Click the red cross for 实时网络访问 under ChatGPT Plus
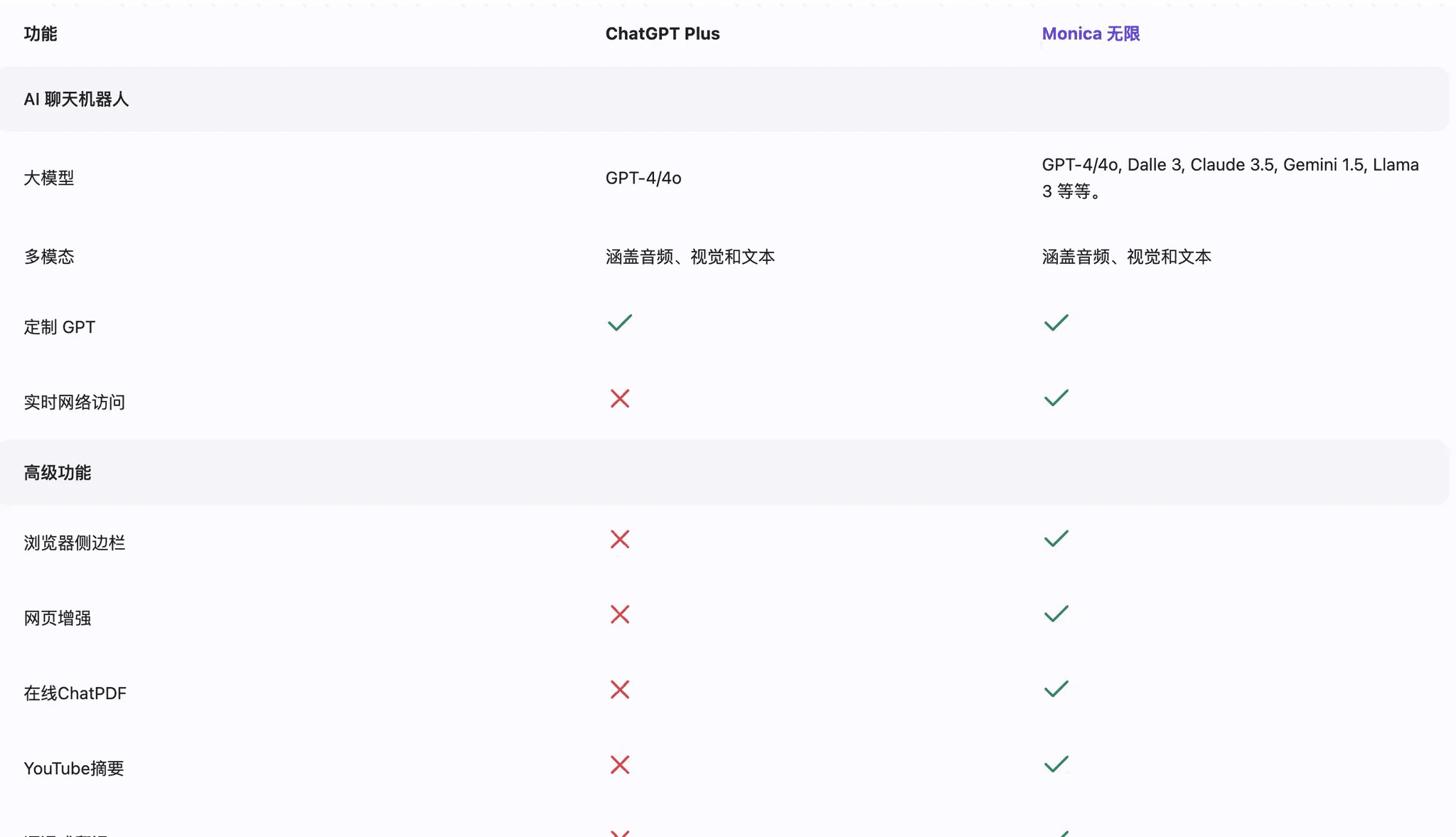Image resolution: width=1456 pixels, height=837 pixels. coord(620,398)
